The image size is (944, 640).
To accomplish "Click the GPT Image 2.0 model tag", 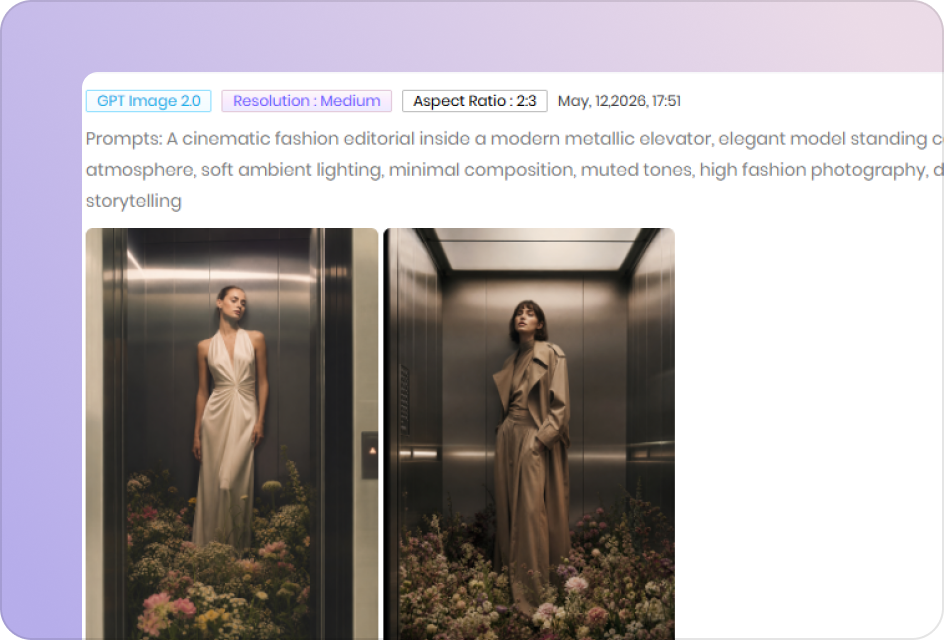I will pyautogui.click(x=148, y=101).
